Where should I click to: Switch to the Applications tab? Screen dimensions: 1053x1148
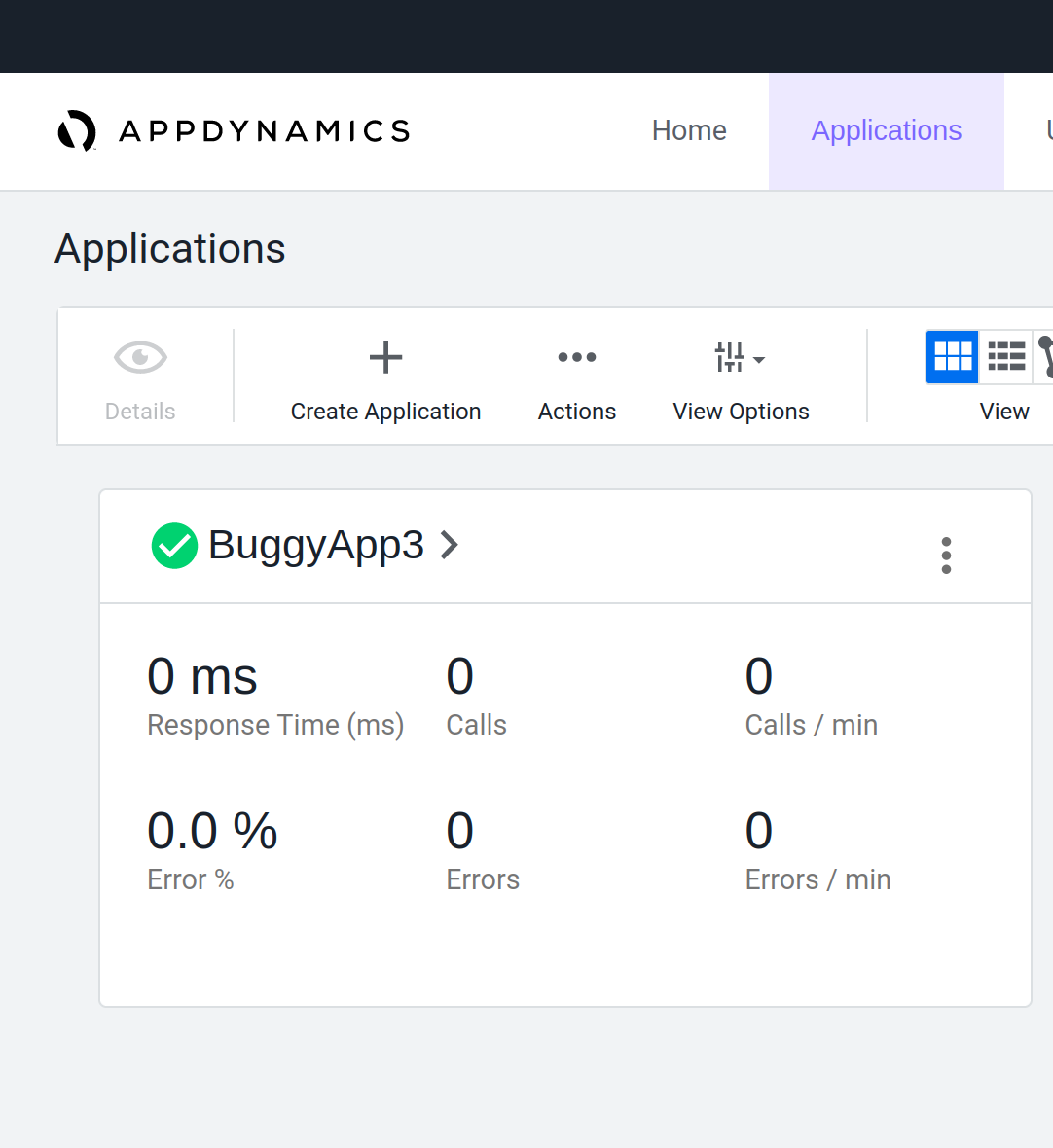[886, 131]
